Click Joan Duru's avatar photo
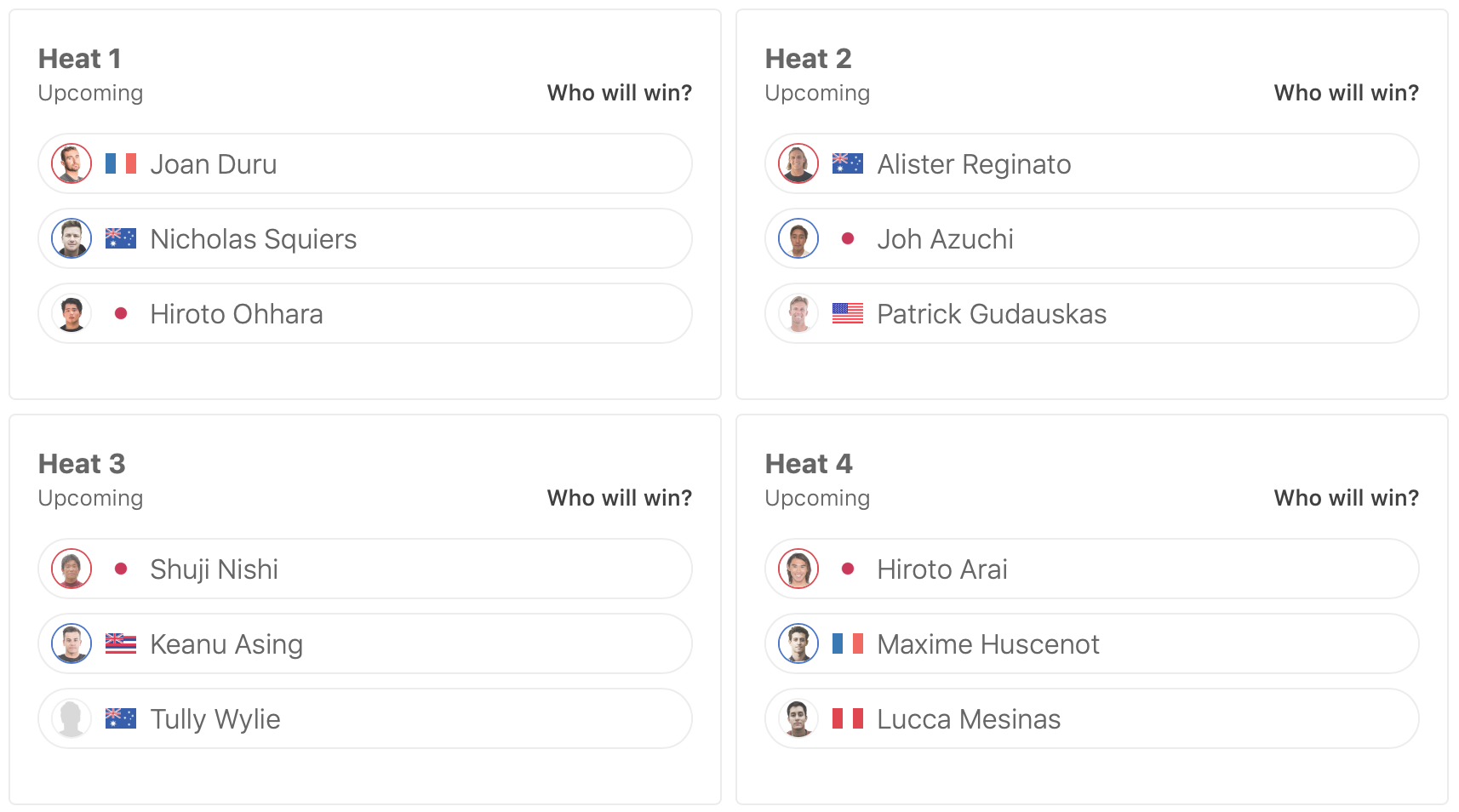 click(72, 163)
